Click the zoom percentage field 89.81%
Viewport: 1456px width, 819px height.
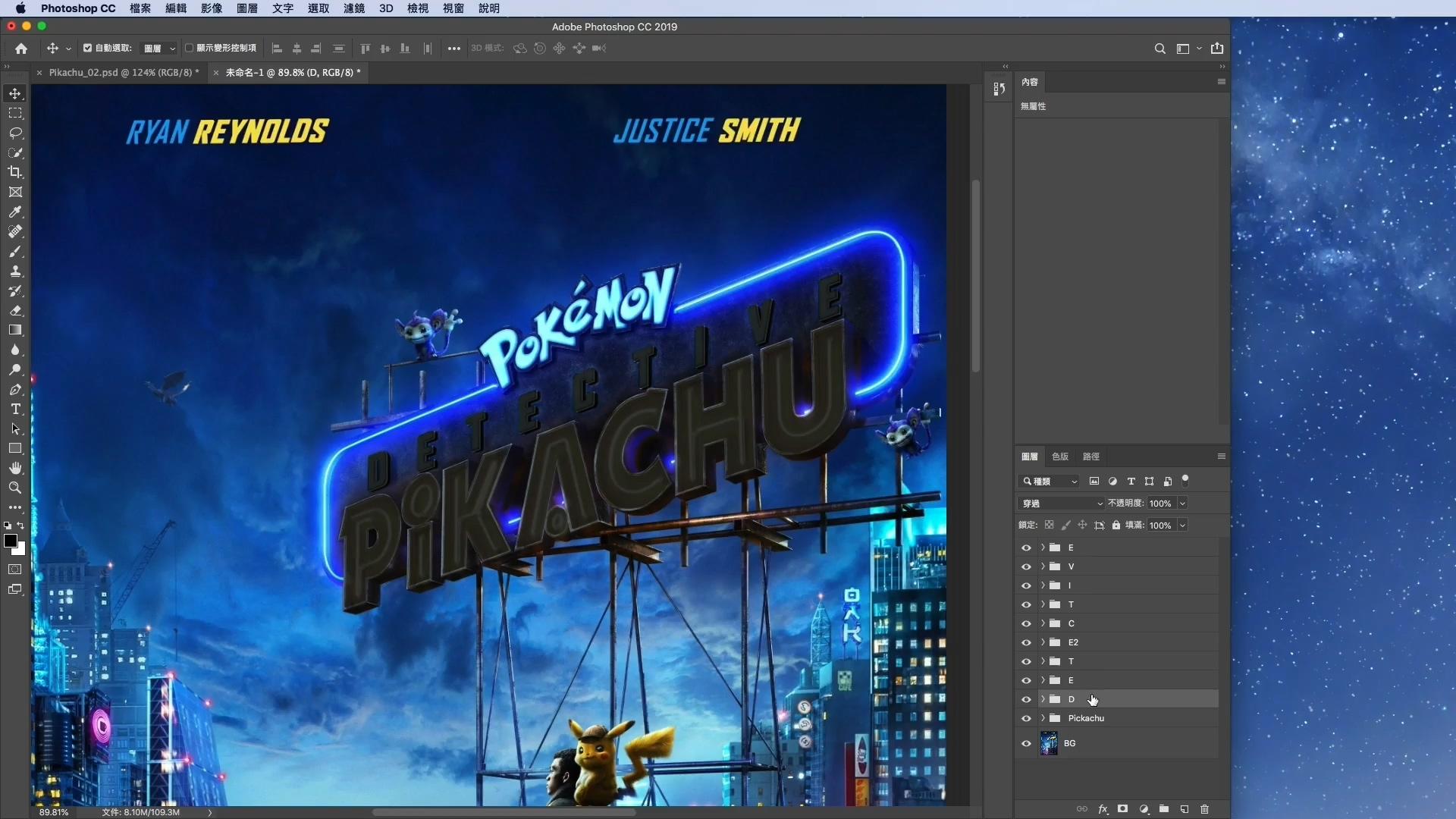click(x=55, y=812)
